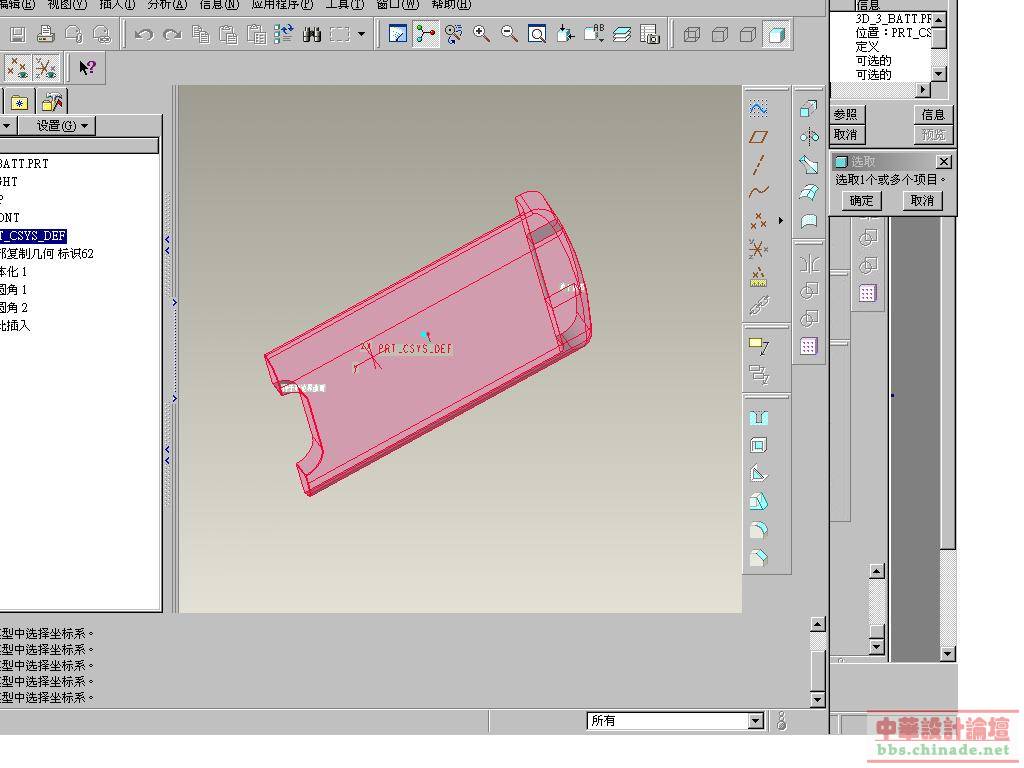1024x768 pixels.
Task: Click the zoom in magnifier icon
Action: (482, 35)
